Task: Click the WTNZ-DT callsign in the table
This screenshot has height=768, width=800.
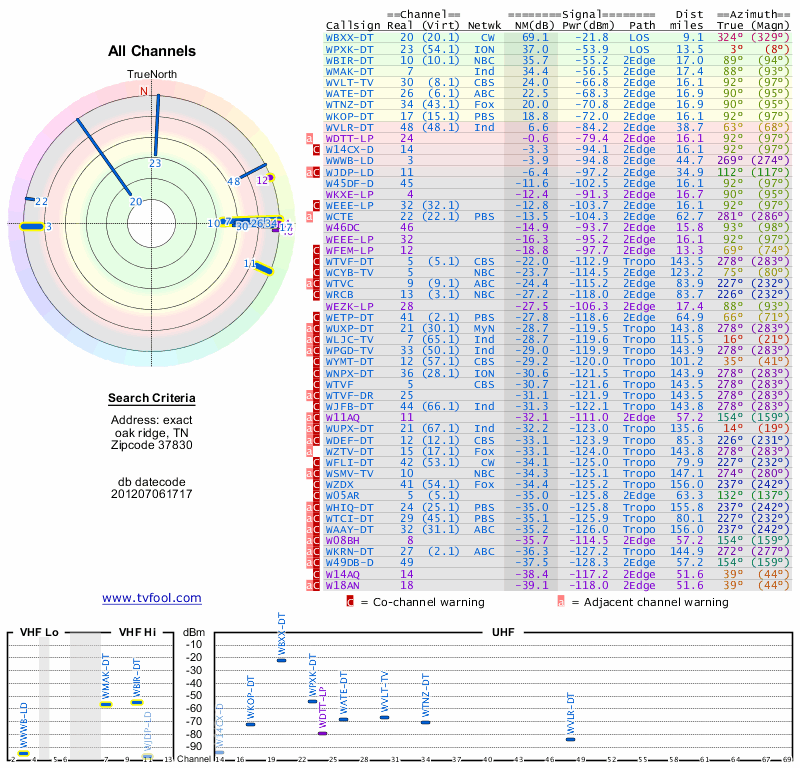Action: [349, 105]
